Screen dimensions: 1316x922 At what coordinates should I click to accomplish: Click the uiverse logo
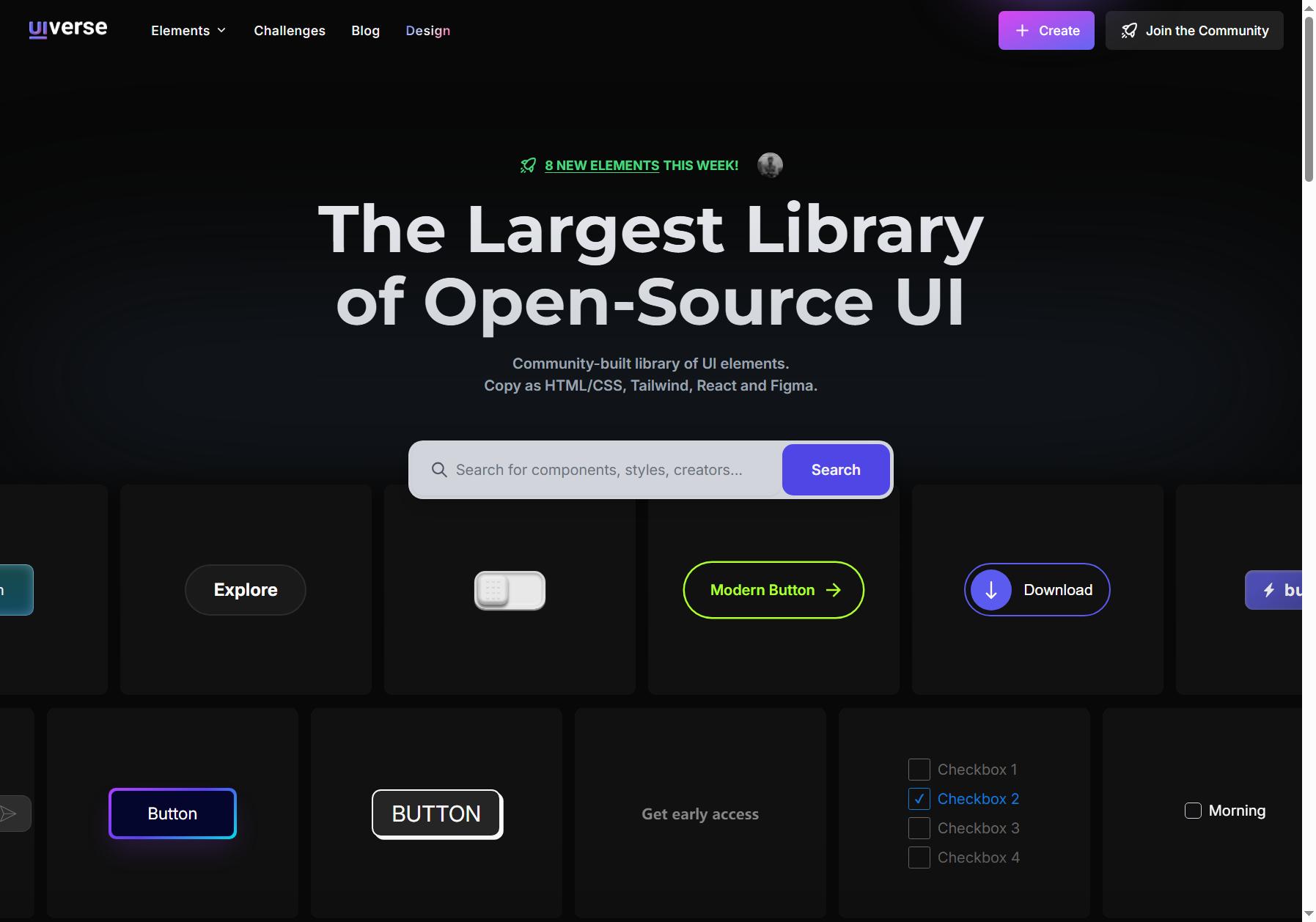click(x=68, y=29)
